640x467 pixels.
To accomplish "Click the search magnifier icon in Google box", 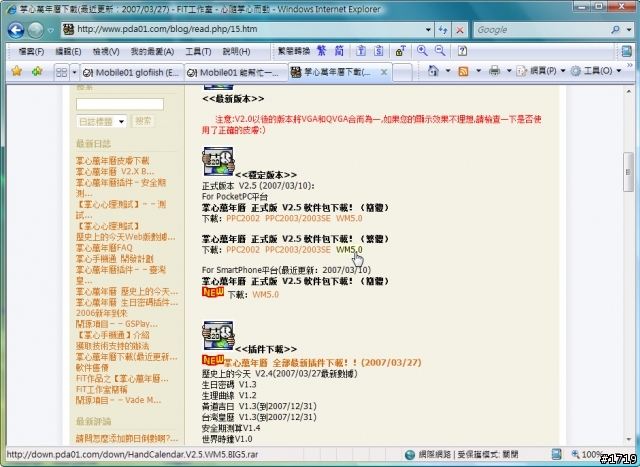I will (x=616, y=30).
